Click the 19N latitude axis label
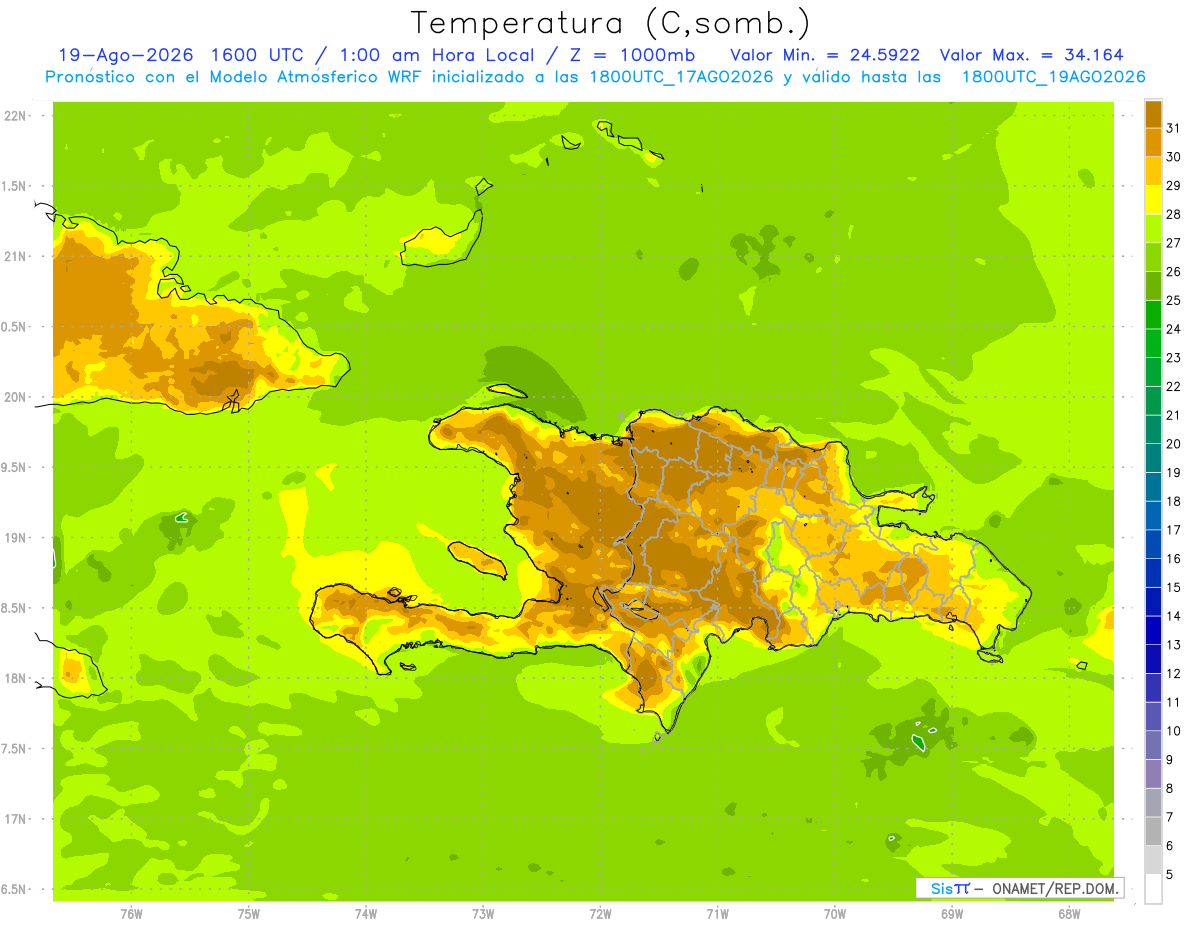 (15, 538)
